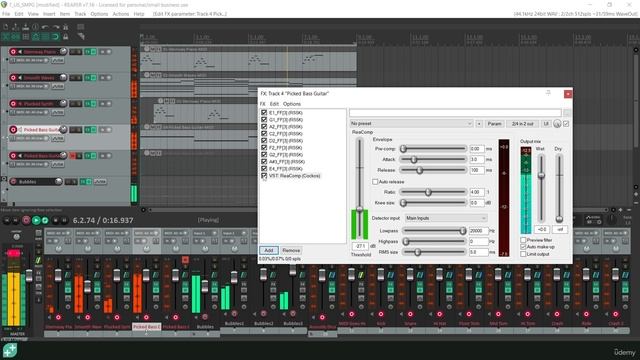Open FX for the Picked Bass Guitar track
640x360 pixels.
(x=87, y=130)
